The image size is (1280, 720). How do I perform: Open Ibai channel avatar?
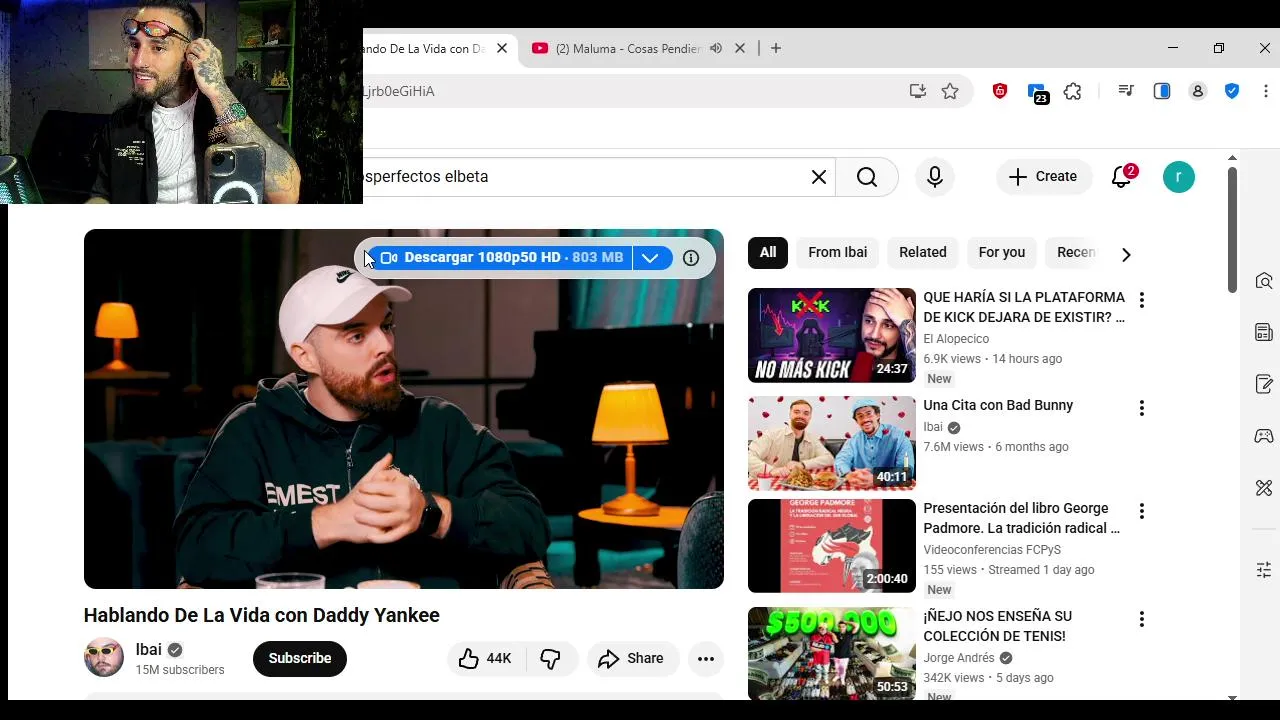pyautogui.click(x=104, y=658)
